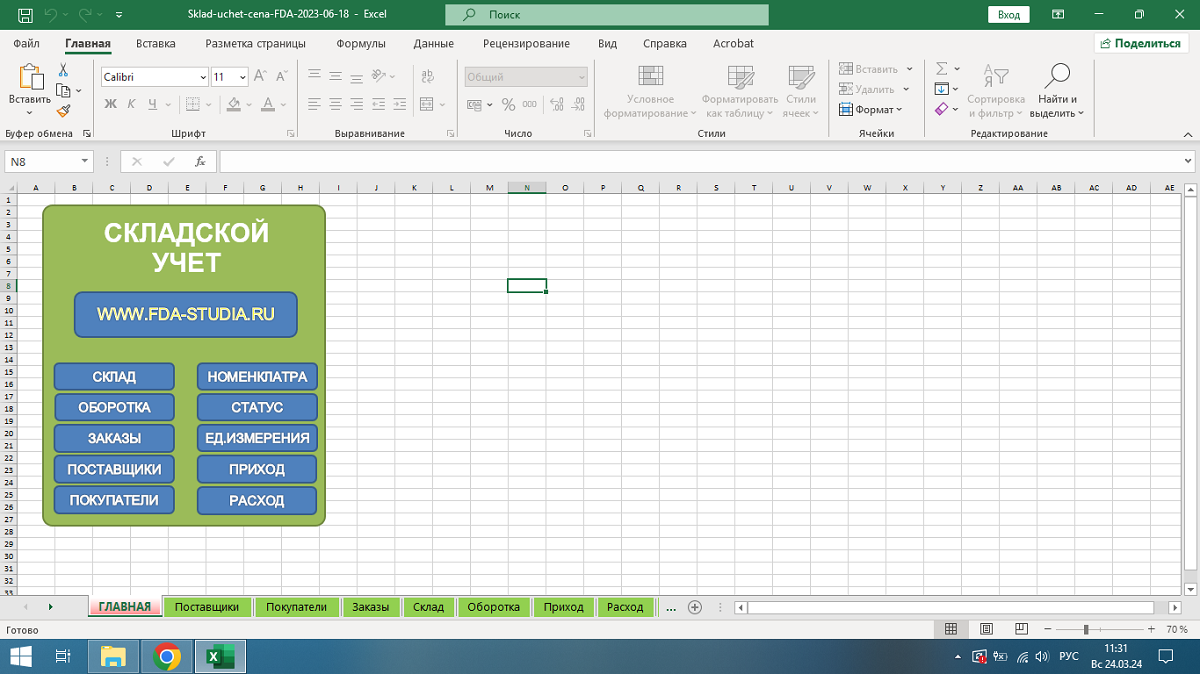Open the Оборотка sheet tab
1200x674 pixels.
point(494,607)
